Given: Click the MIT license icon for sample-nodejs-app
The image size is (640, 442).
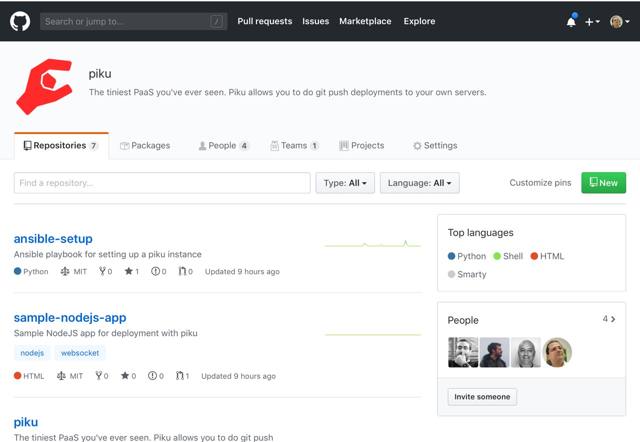Looking at the screenshot, I should click(62, 376).
